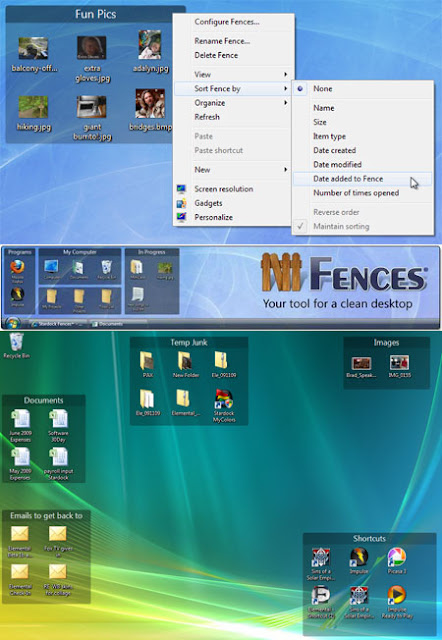Click the Temp Junk fence title
Viewport: 442px width, 640px height.
[x=189, y=342]
